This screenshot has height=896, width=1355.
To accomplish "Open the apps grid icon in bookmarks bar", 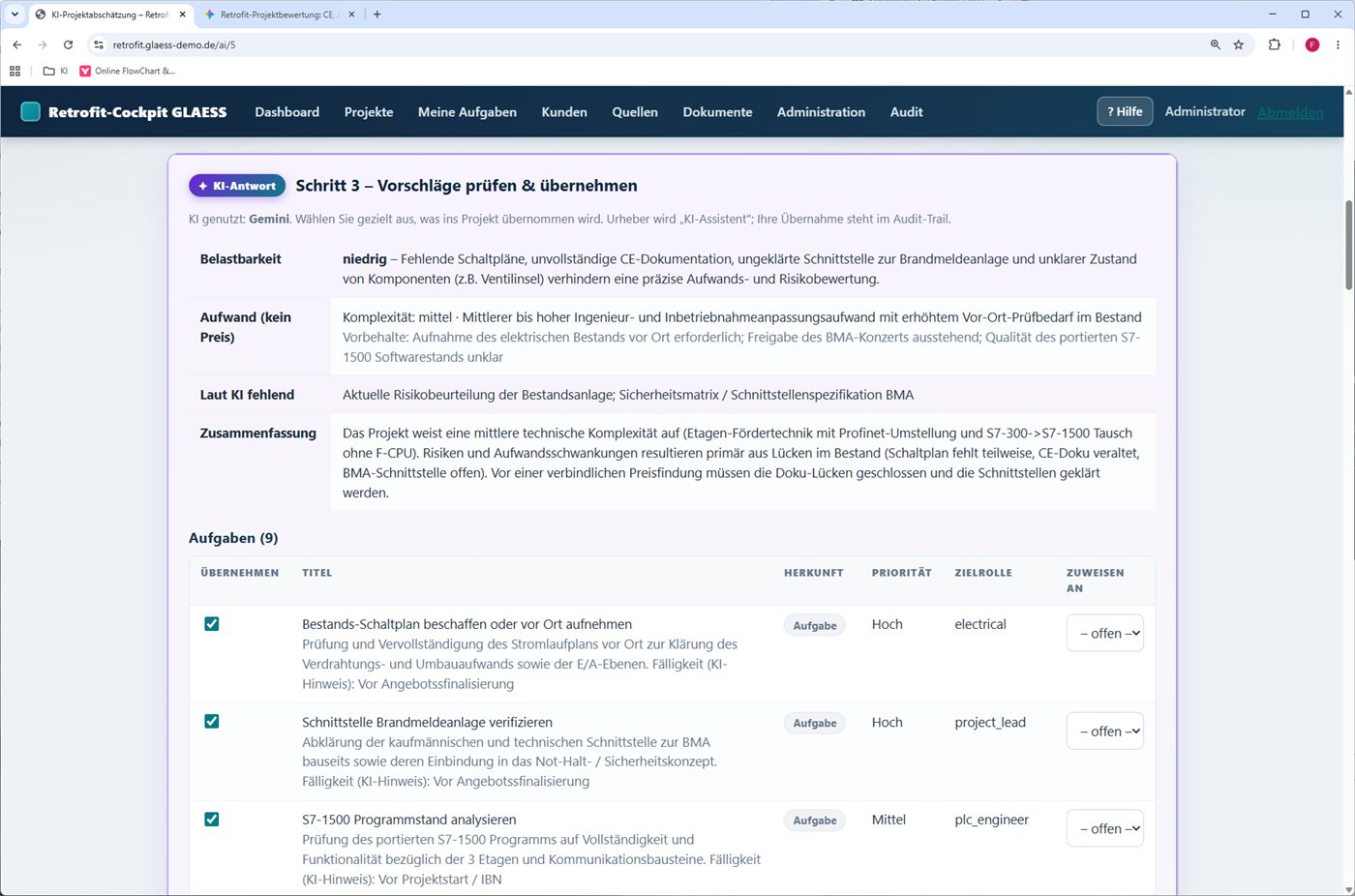I will pos(15,71).
